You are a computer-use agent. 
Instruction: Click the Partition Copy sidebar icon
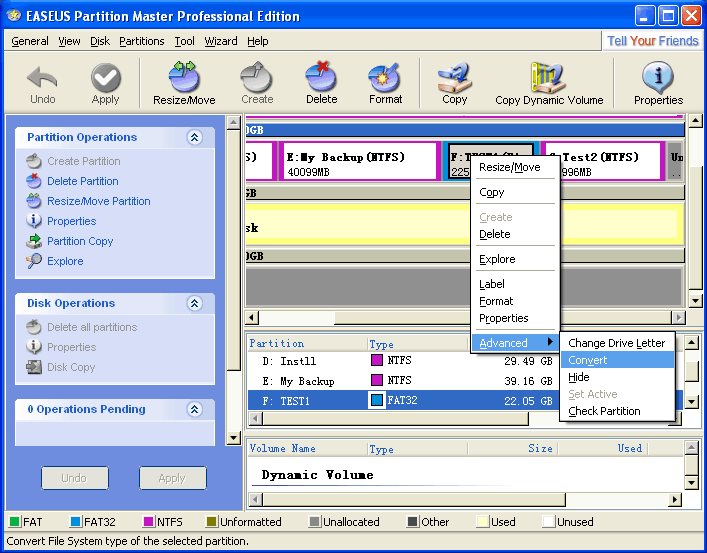(34, 241)
